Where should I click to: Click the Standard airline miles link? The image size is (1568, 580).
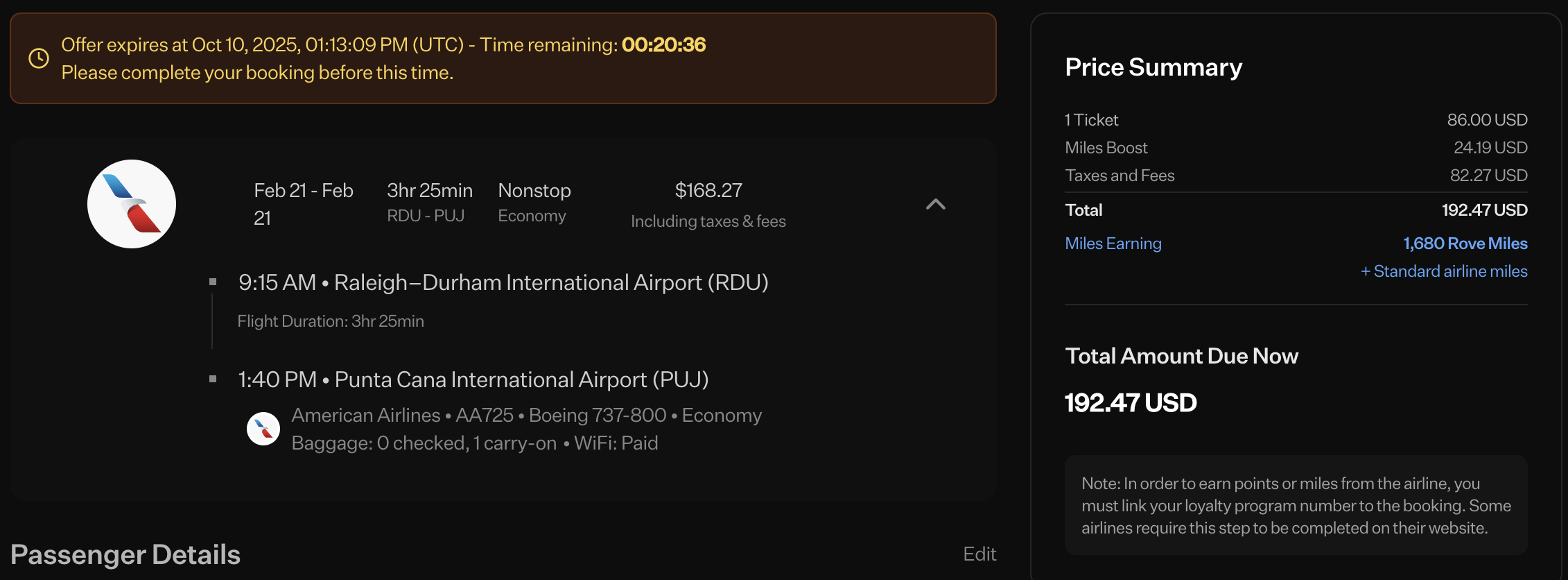(1444, 271)
